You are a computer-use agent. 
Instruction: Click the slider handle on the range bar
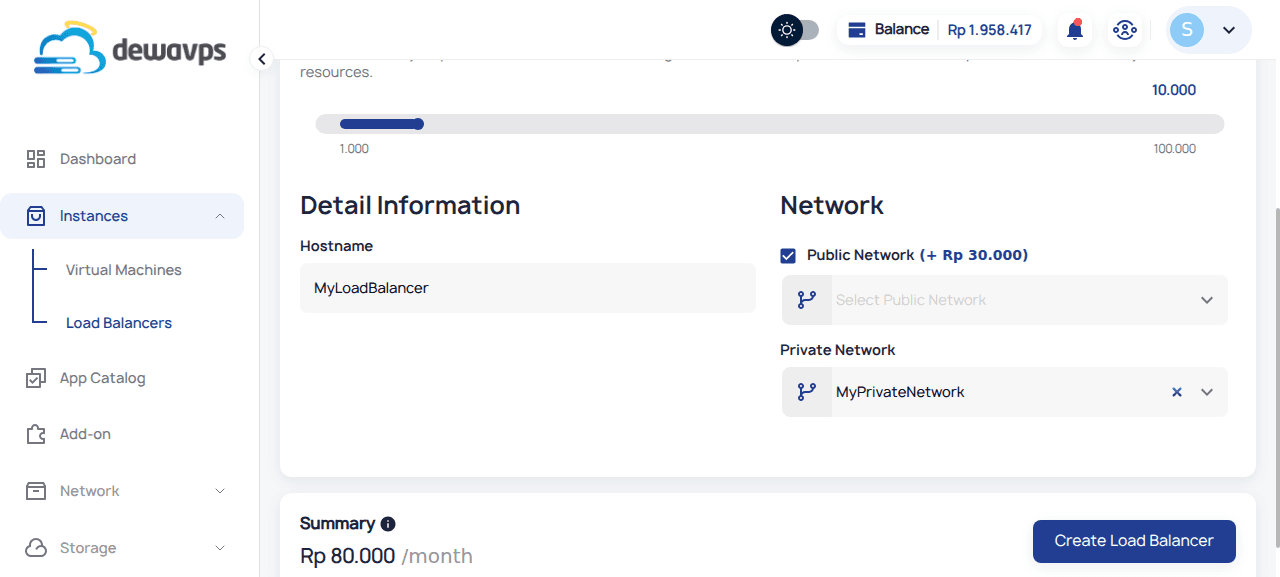tap(418, 124)
